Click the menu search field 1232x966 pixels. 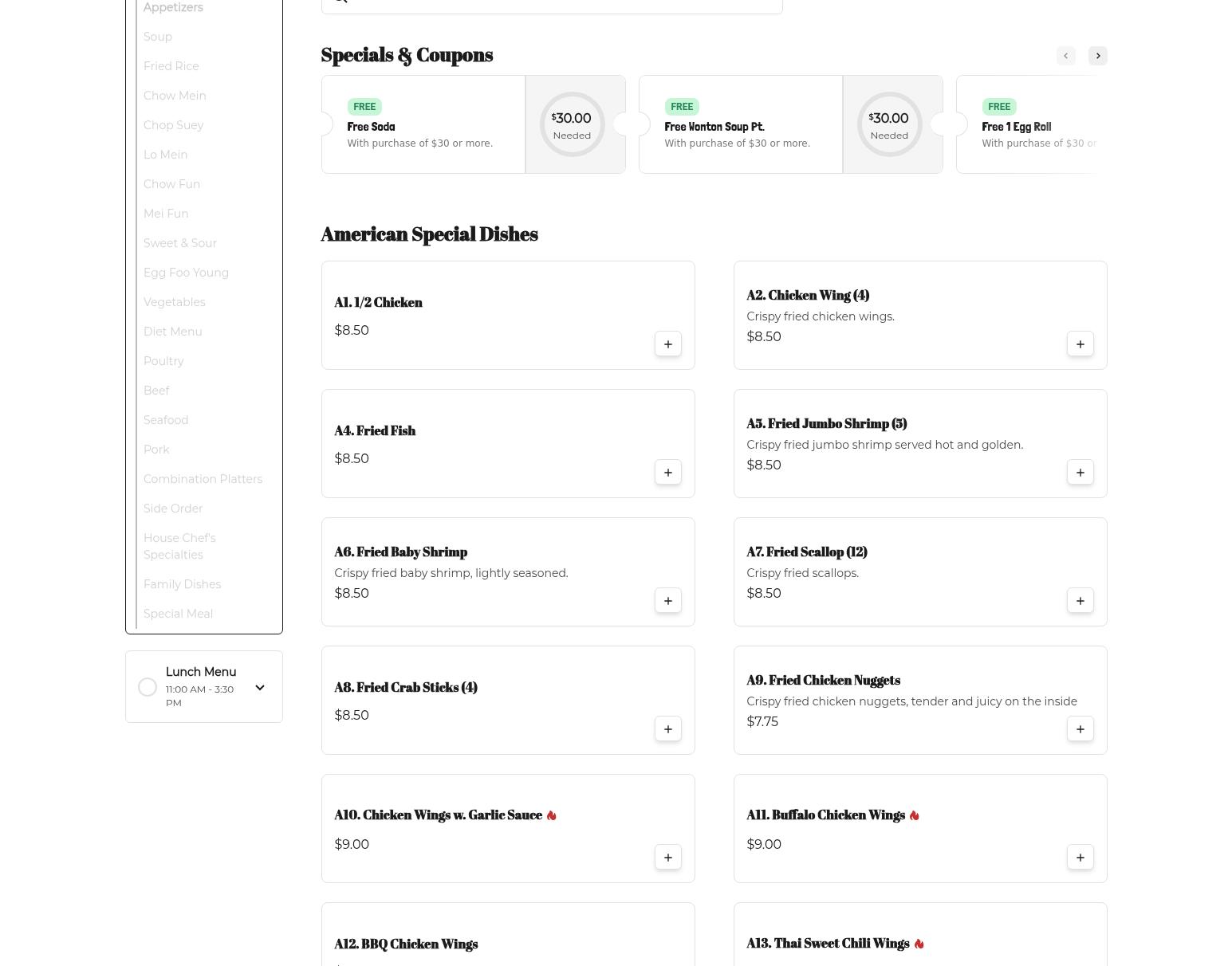click(552, 5)
